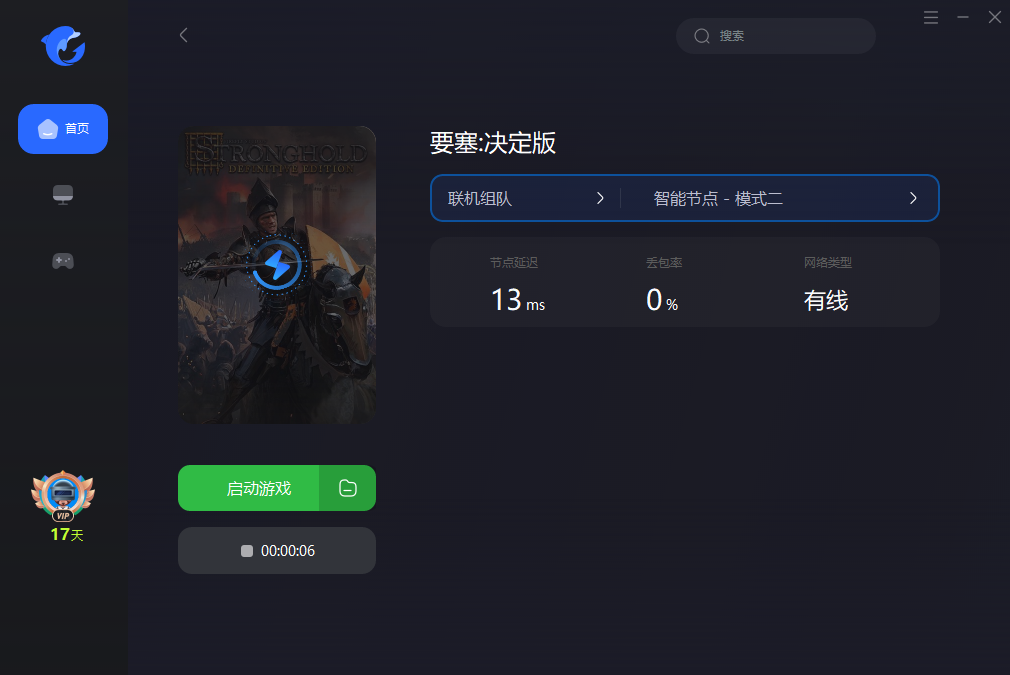Click the search magnifier icon
This screenshot has height=675, width=1010.
702,36
